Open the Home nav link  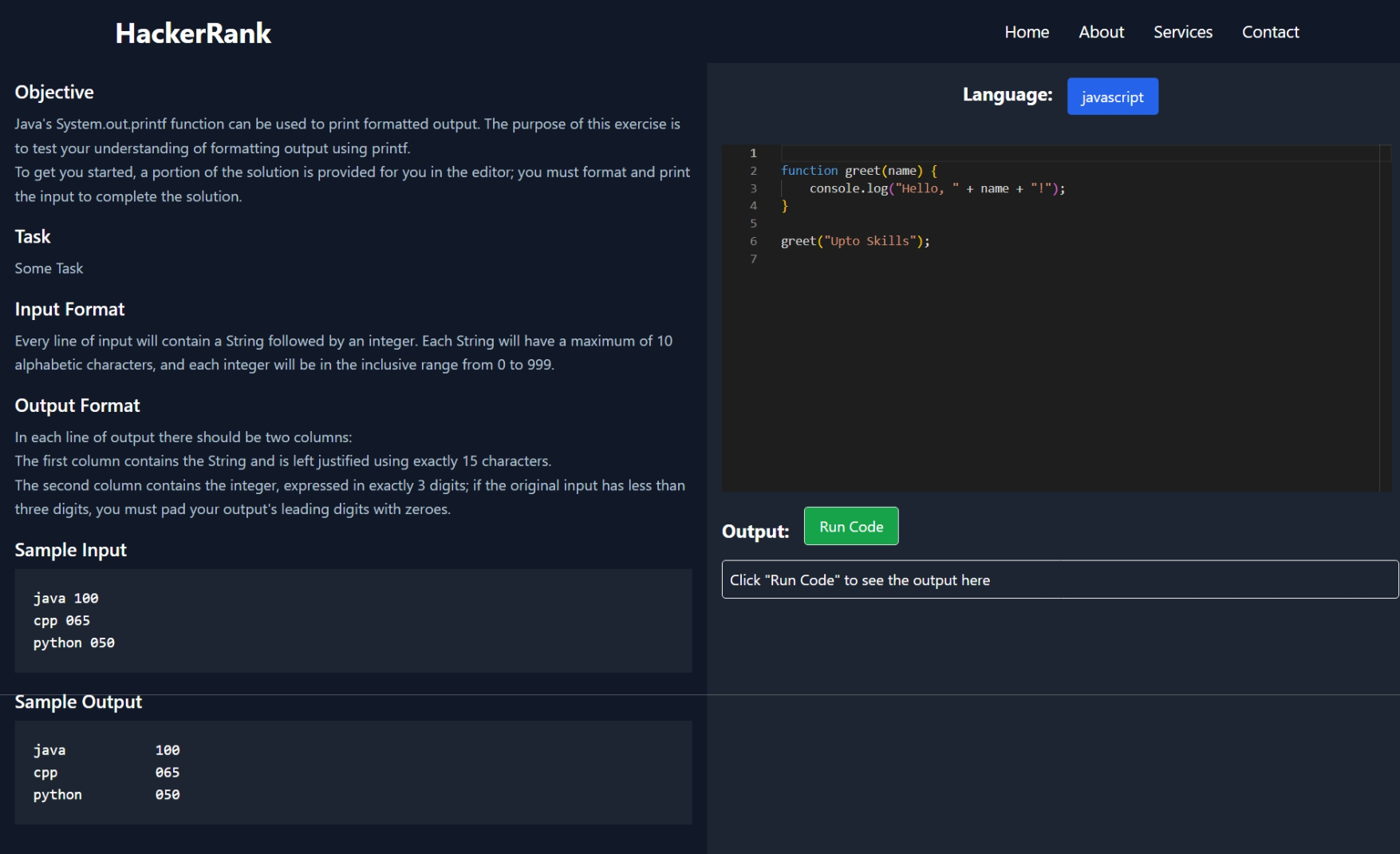click(1027, 32)
